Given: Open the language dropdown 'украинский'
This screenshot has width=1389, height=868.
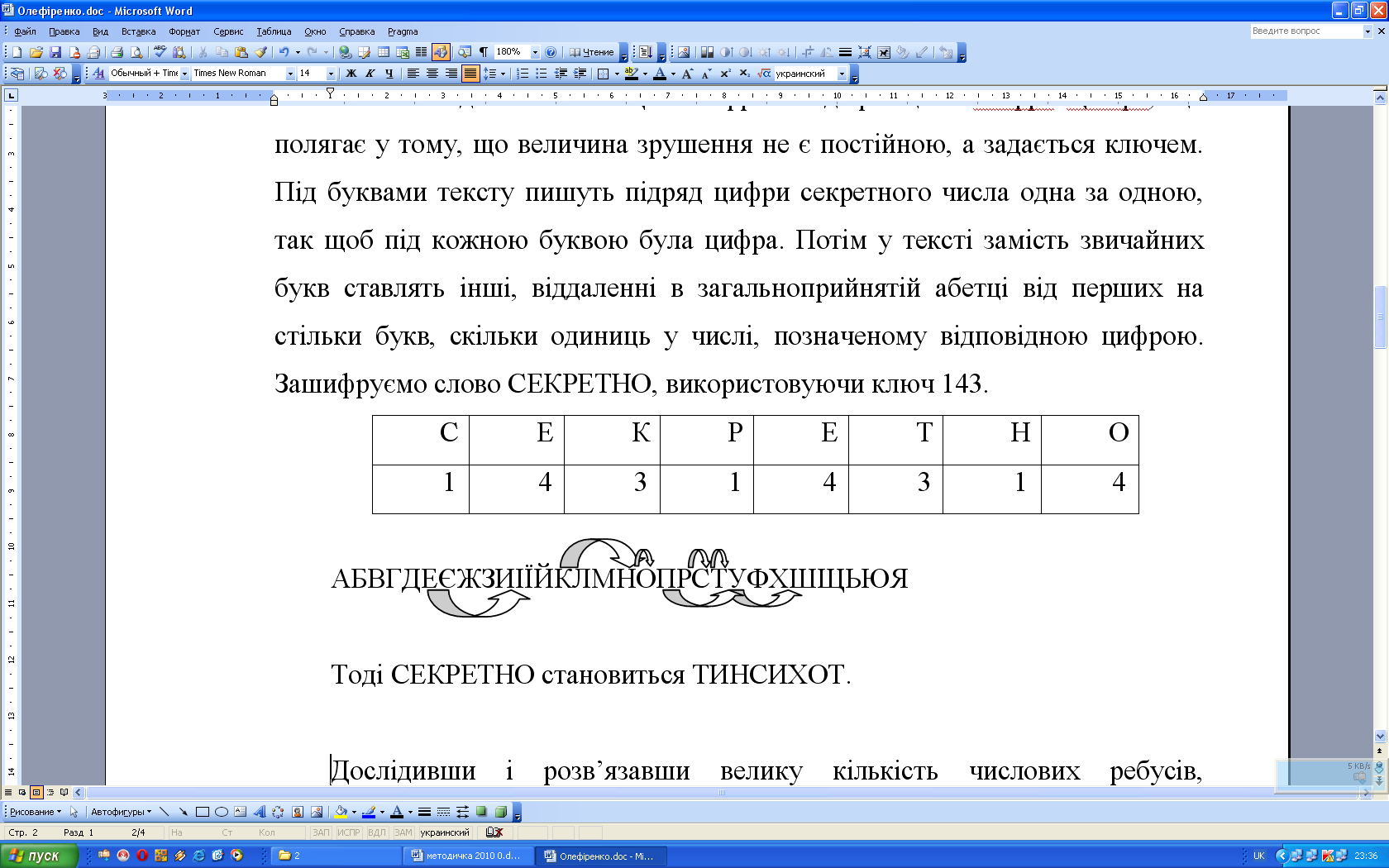Looking at the screenshot, I should [x=842, y=74].
